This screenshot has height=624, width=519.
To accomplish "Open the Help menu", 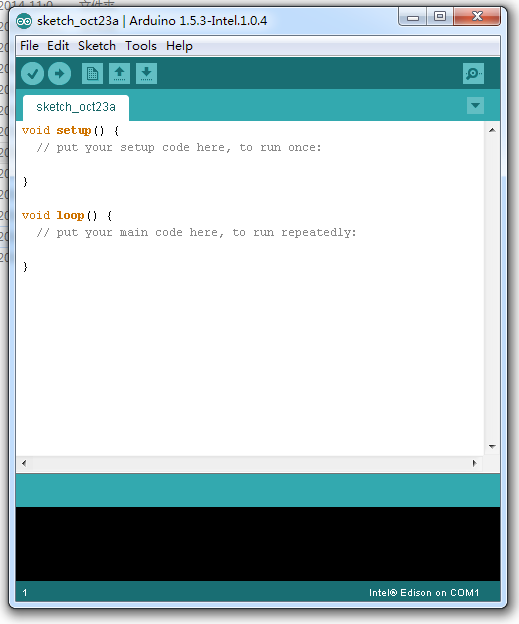I will (179, 46).
